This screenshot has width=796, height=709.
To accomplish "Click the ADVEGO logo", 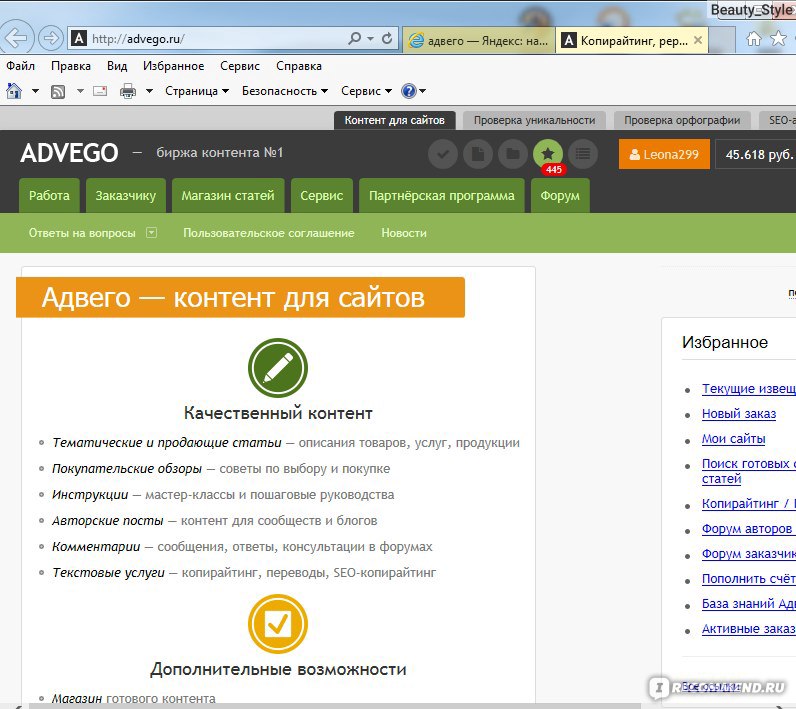I will (x=69, y=153).
